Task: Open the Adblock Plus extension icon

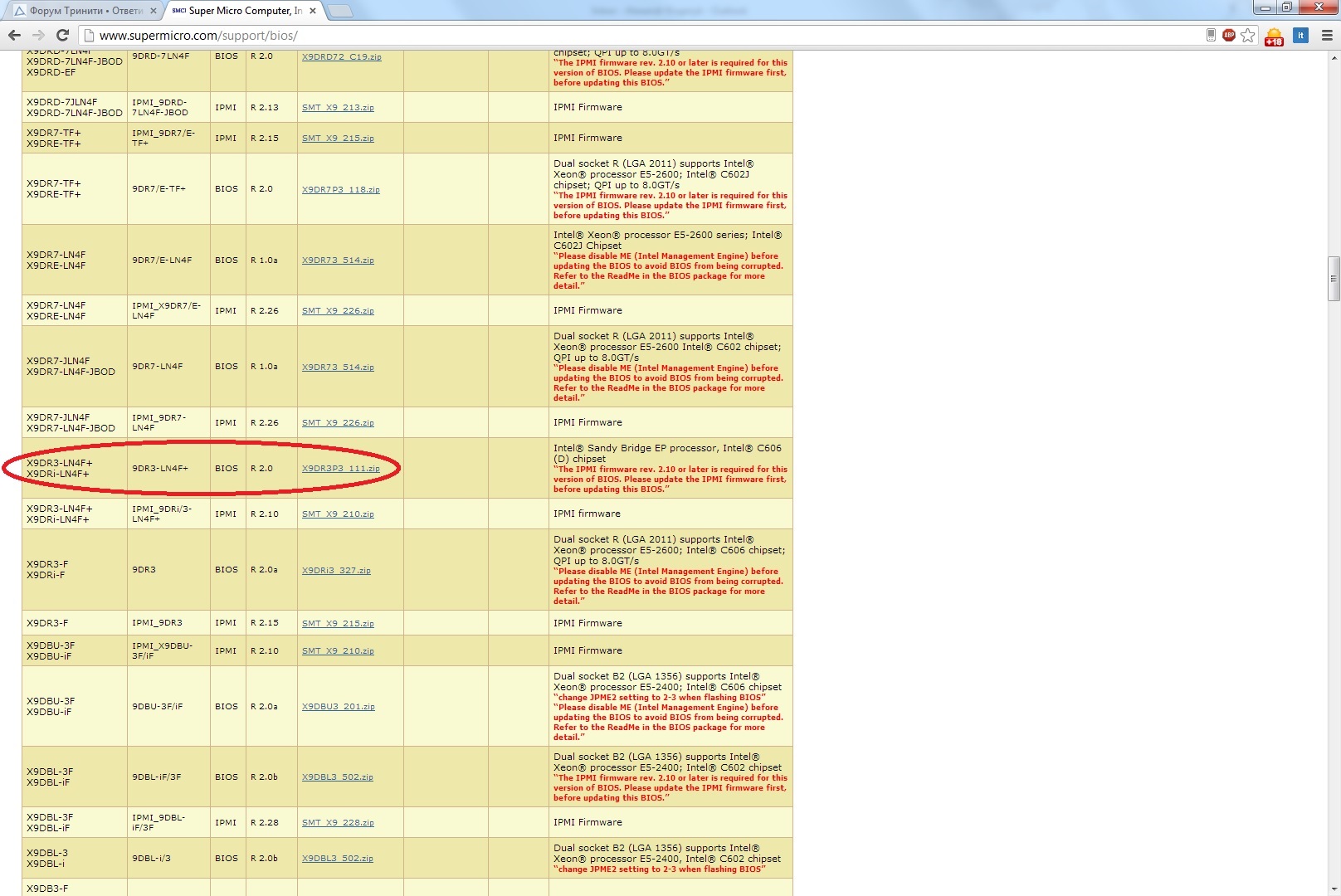Action: point(1229,35)
